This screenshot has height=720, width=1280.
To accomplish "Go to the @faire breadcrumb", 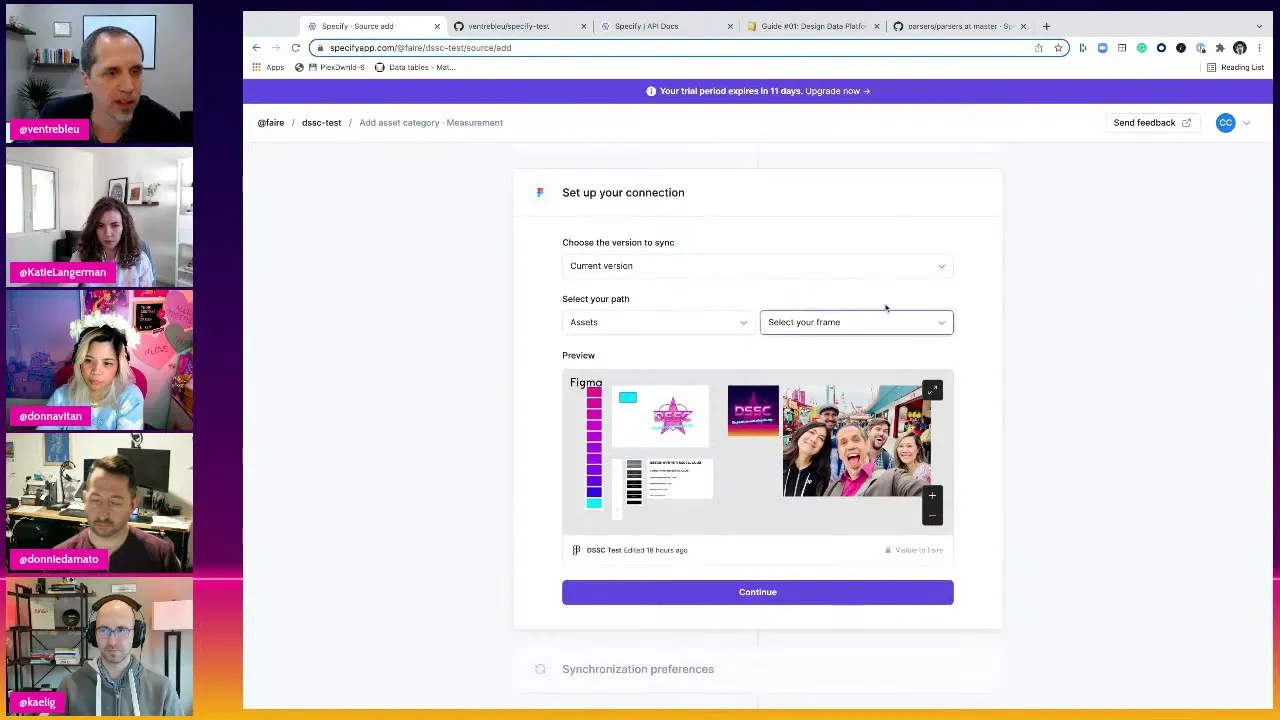I will tap(271, 123).
